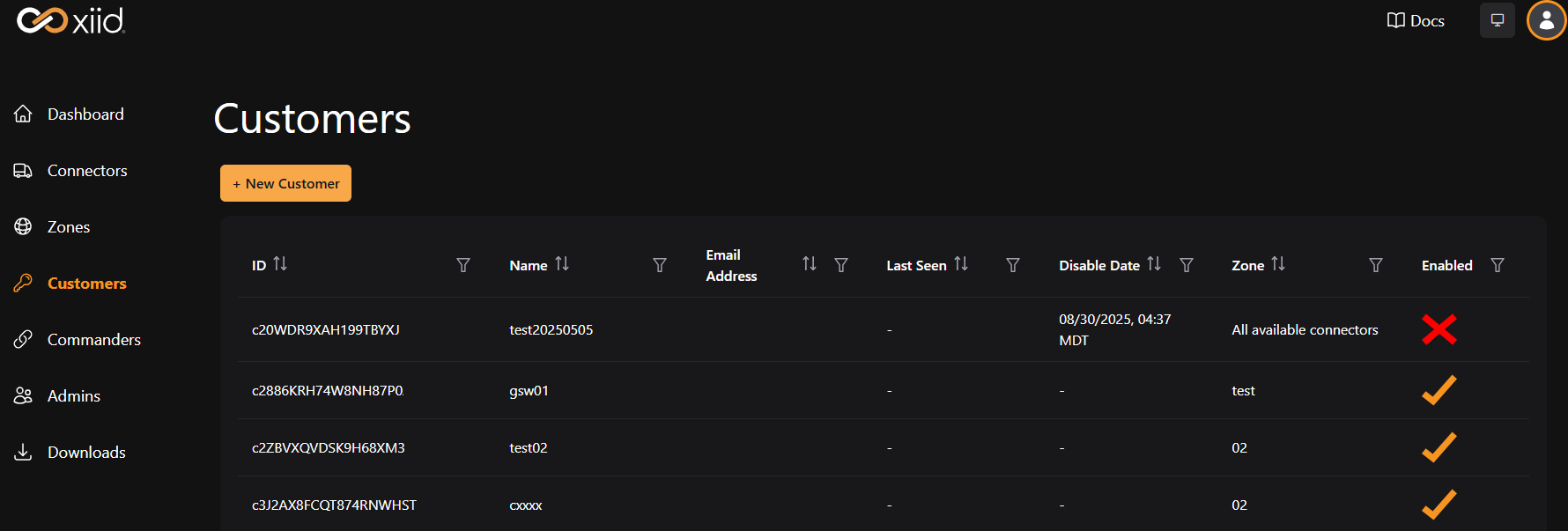Open the user profile avatar menu
The image size is (1568, 531).
click(1546, 20)
